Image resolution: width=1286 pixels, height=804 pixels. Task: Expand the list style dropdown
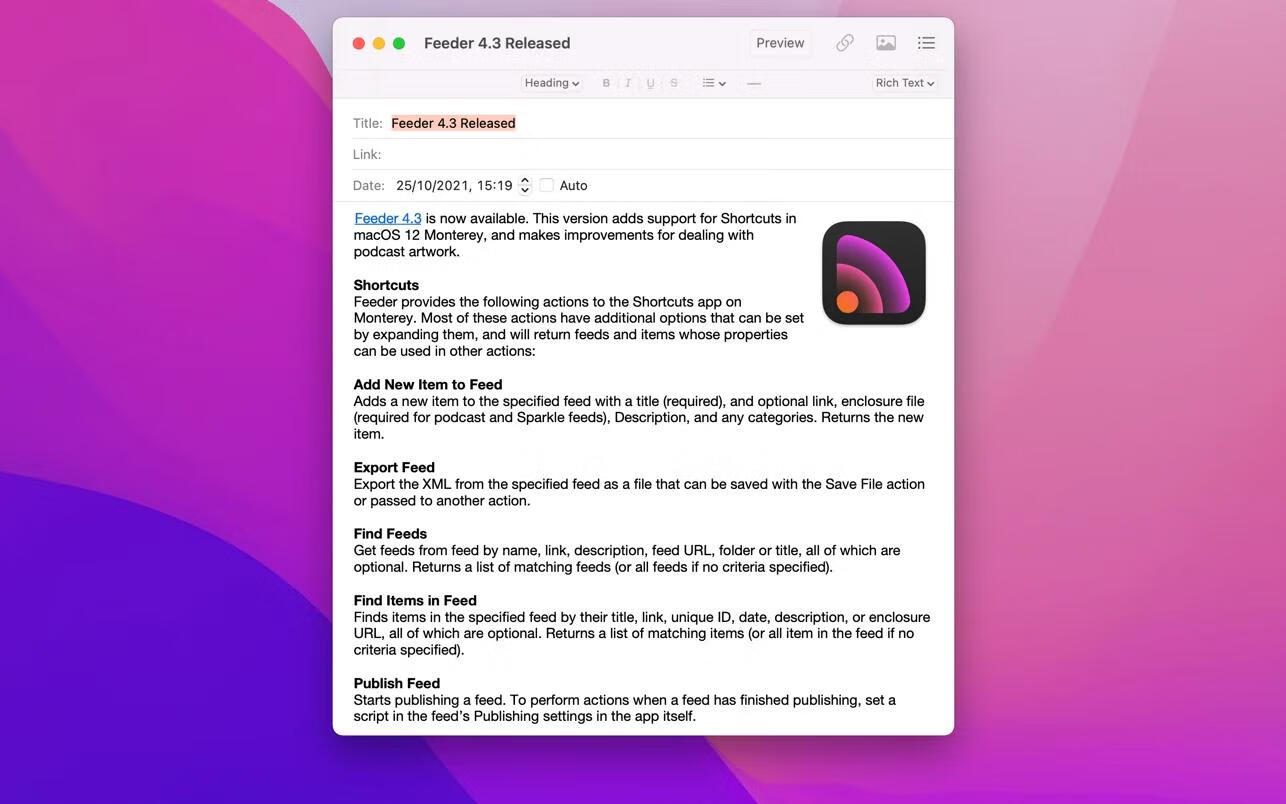(x=714, y=83)
